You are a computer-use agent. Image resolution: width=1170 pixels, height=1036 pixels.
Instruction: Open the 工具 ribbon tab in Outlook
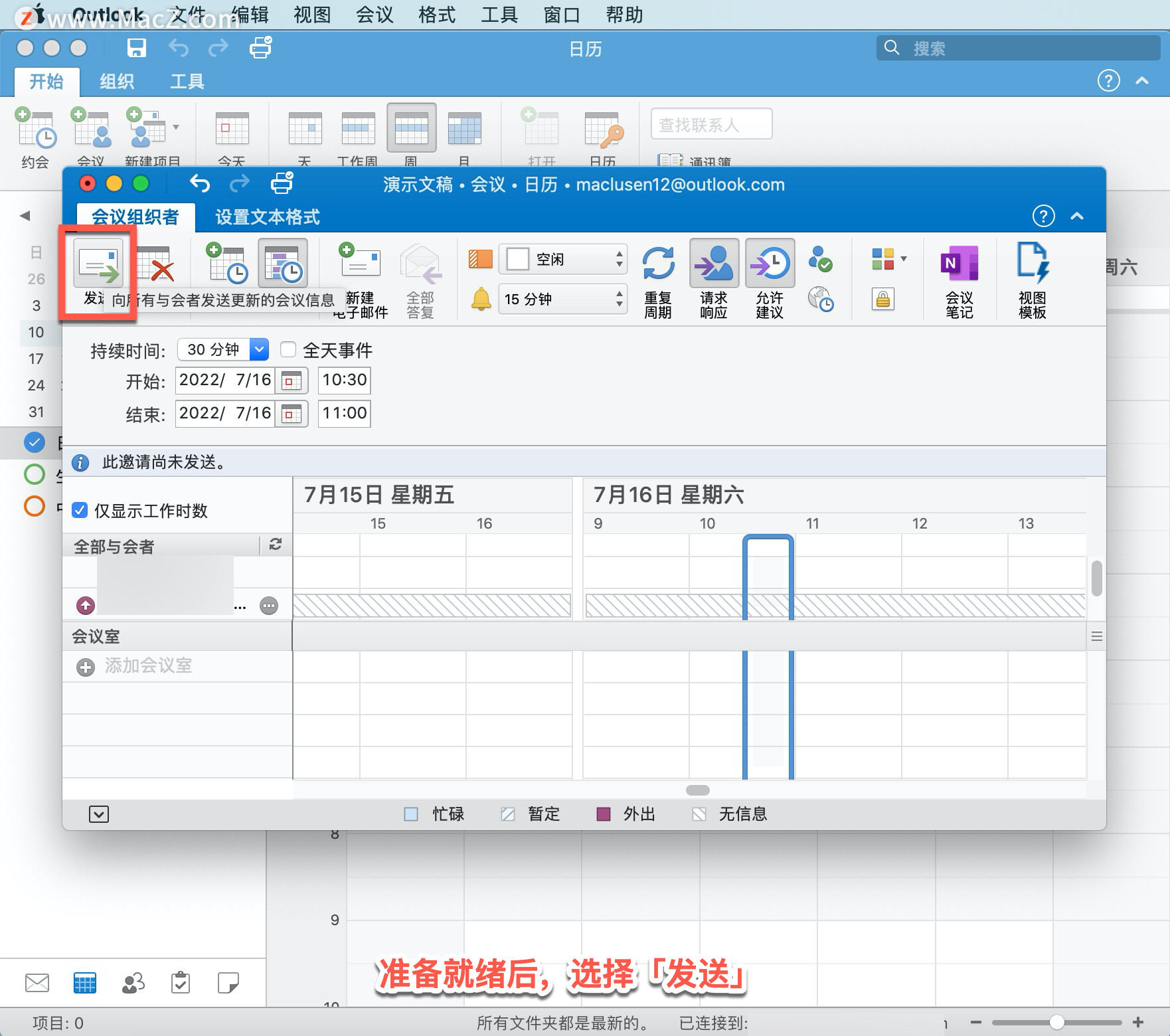[x=187, y=82]
